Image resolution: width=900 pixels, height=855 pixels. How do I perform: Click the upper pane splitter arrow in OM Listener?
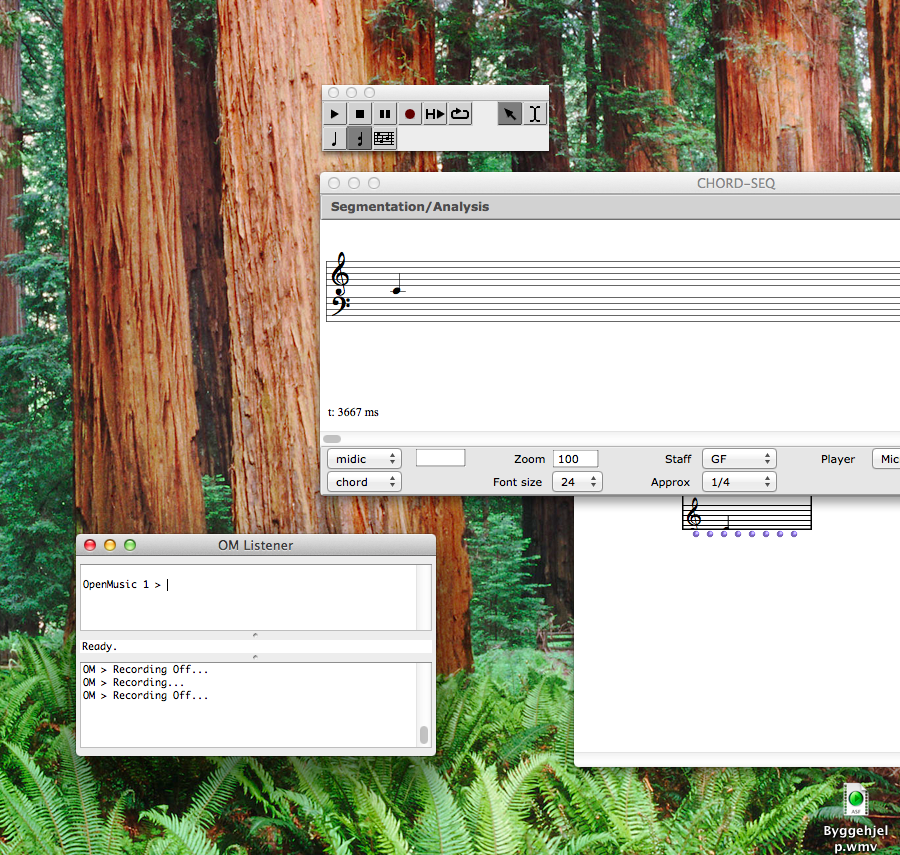[x=255, y=635]
